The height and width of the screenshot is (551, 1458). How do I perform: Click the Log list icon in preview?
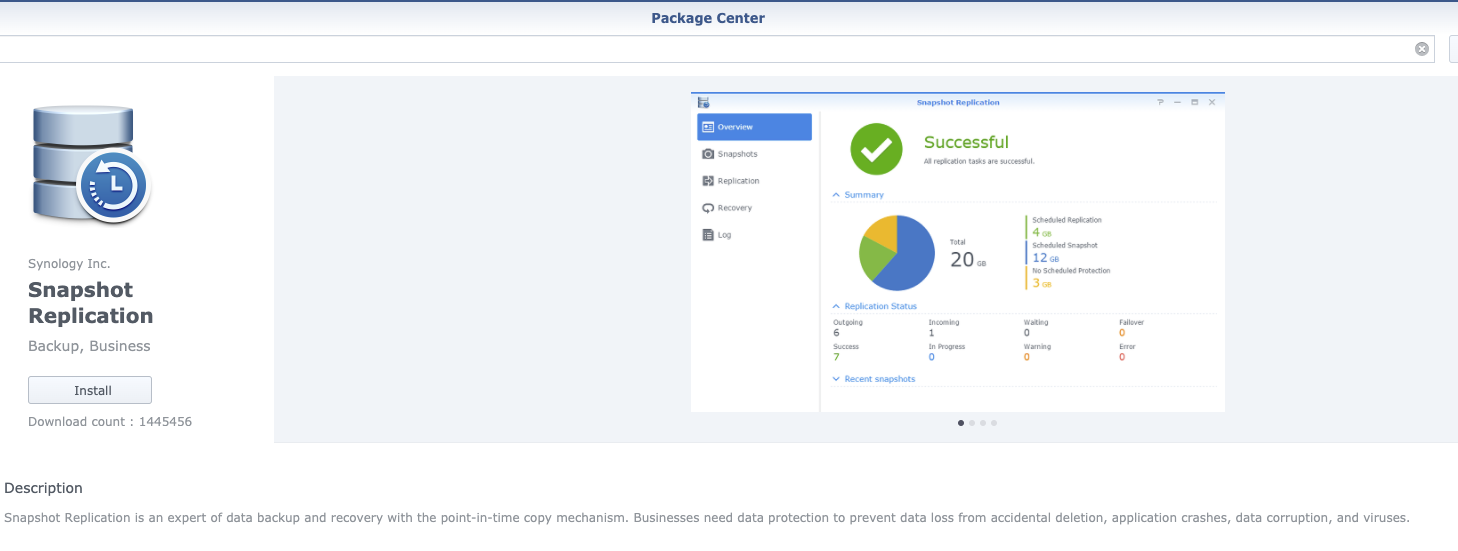pyautogui.click(x=708, y=235)
